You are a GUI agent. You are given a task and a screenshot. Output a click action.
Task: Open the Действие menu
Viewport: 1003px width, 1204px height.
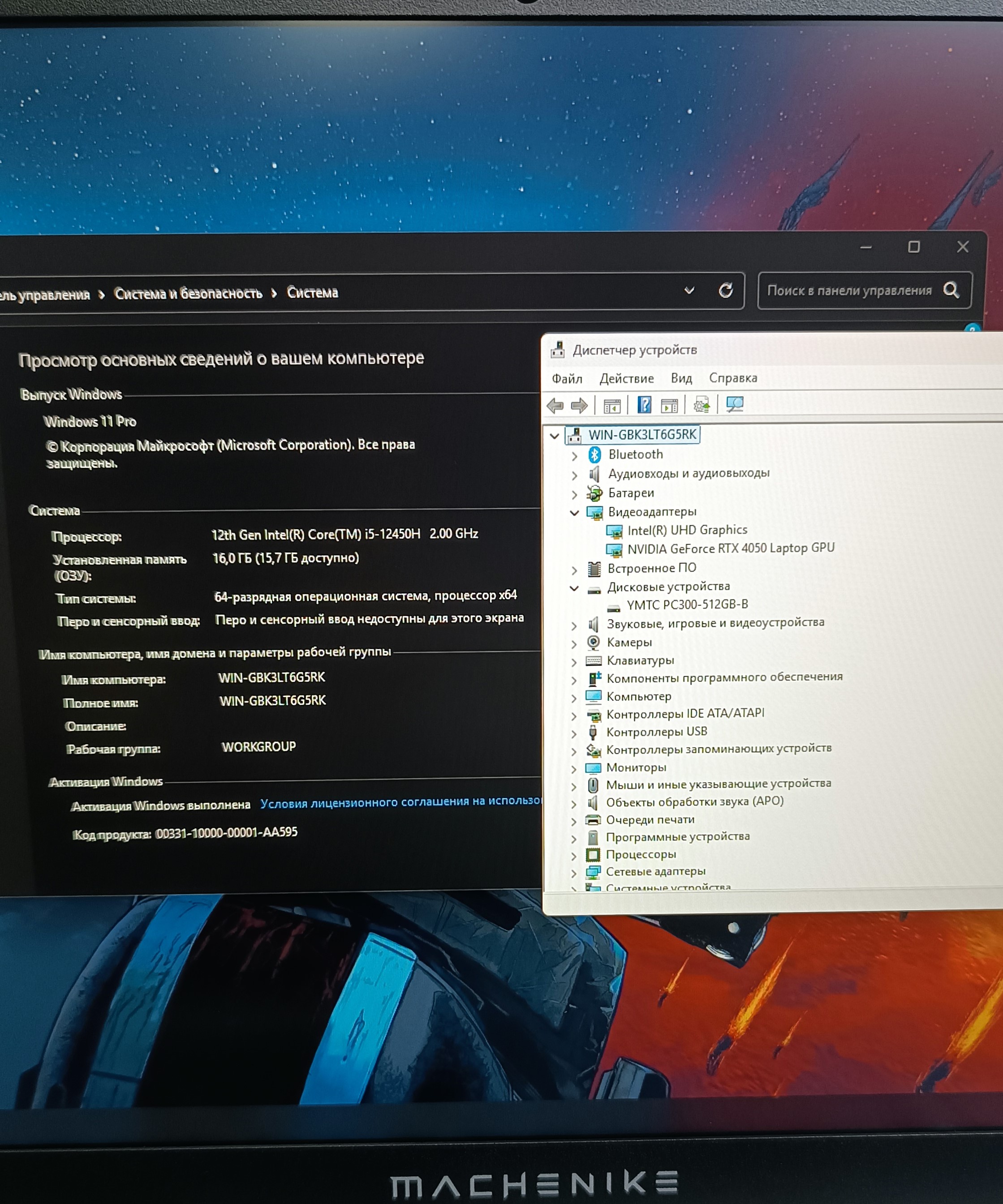[626, 378]
